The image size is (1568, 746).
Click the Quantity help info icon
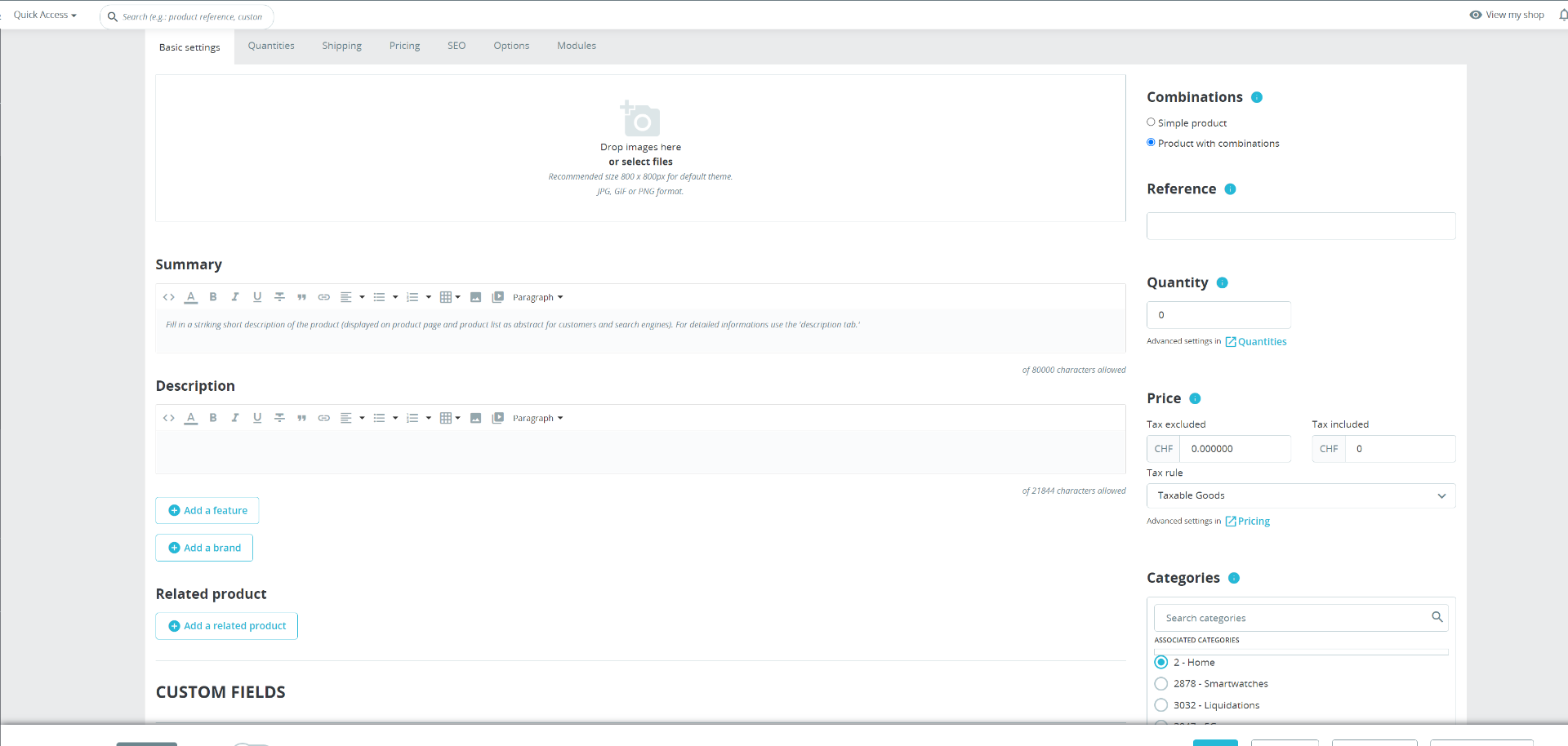tap(1222, 282)
